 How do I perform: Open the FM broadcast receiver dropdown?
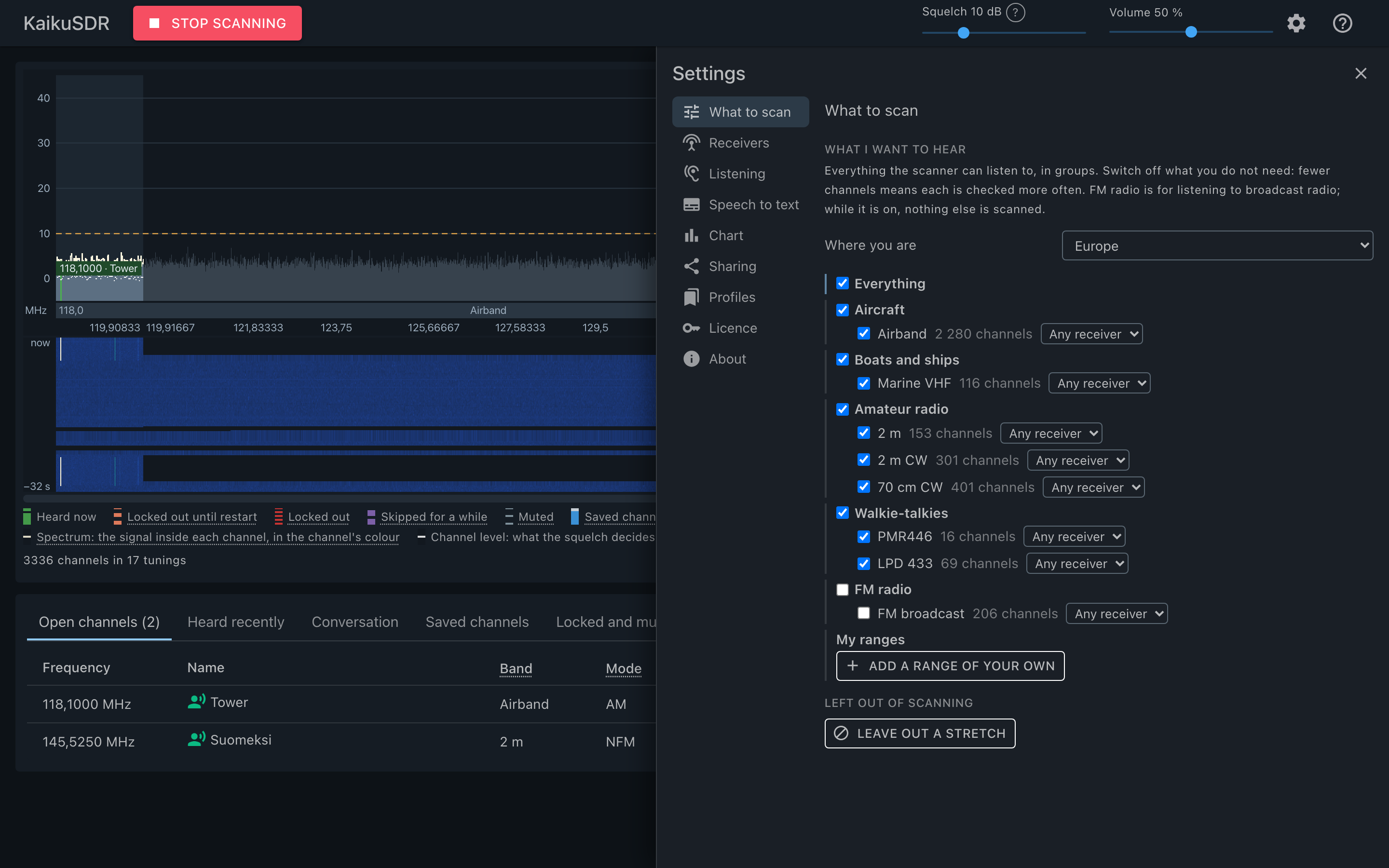click(1117, 614)
